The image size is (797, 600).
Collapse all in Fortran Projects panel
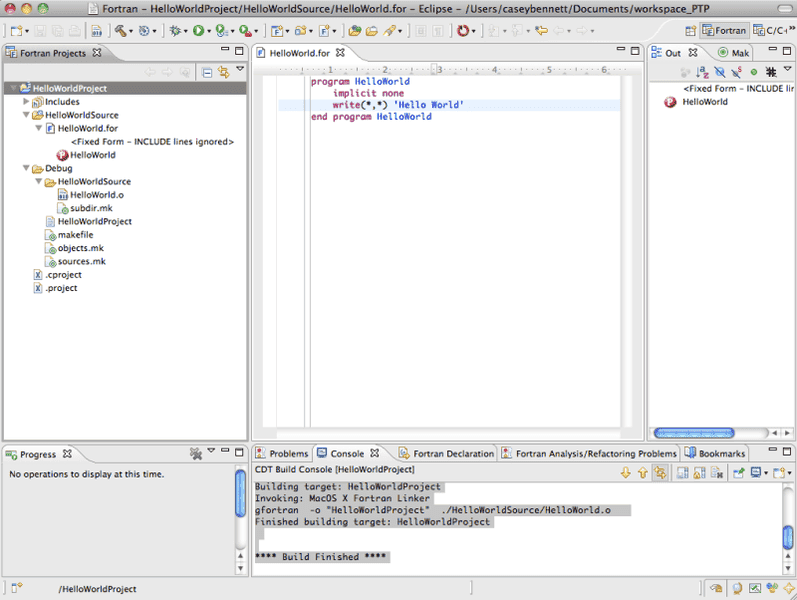[x=206, y=72]
